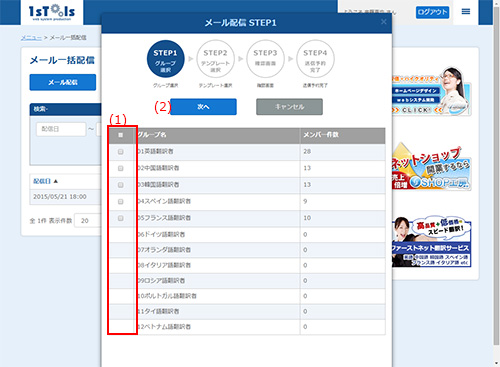Open the hamburger menu icon
The image size is (500, 367).
[466, 12]
